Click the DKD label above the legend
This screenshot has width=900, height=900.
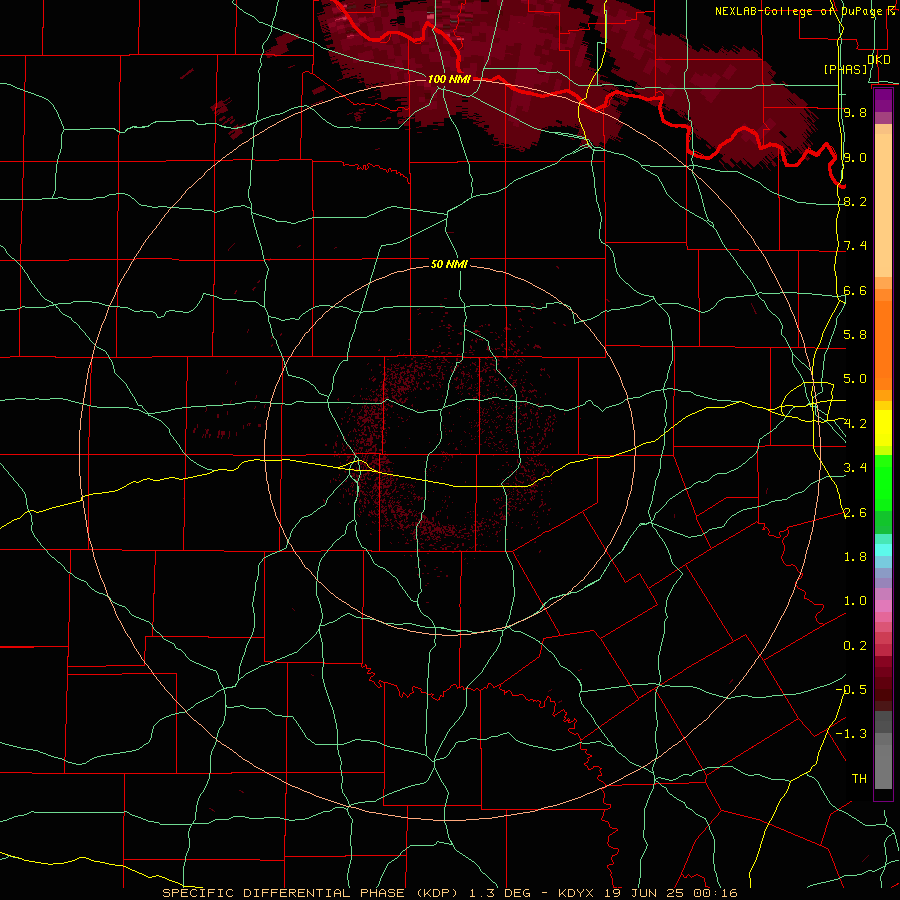tap(879, 60)
